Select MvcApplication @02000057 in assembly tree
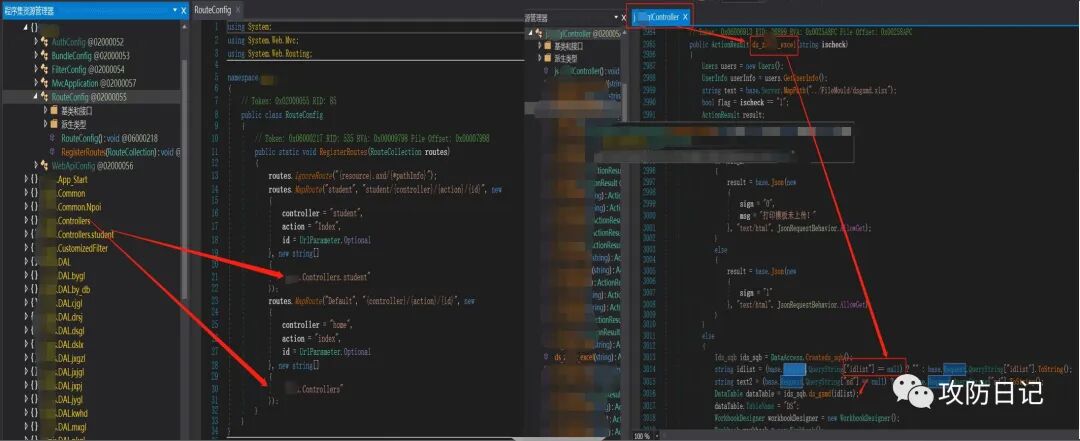Viewport: 1080px width, 441px height. pyautogui.click(x=93, y=83)
